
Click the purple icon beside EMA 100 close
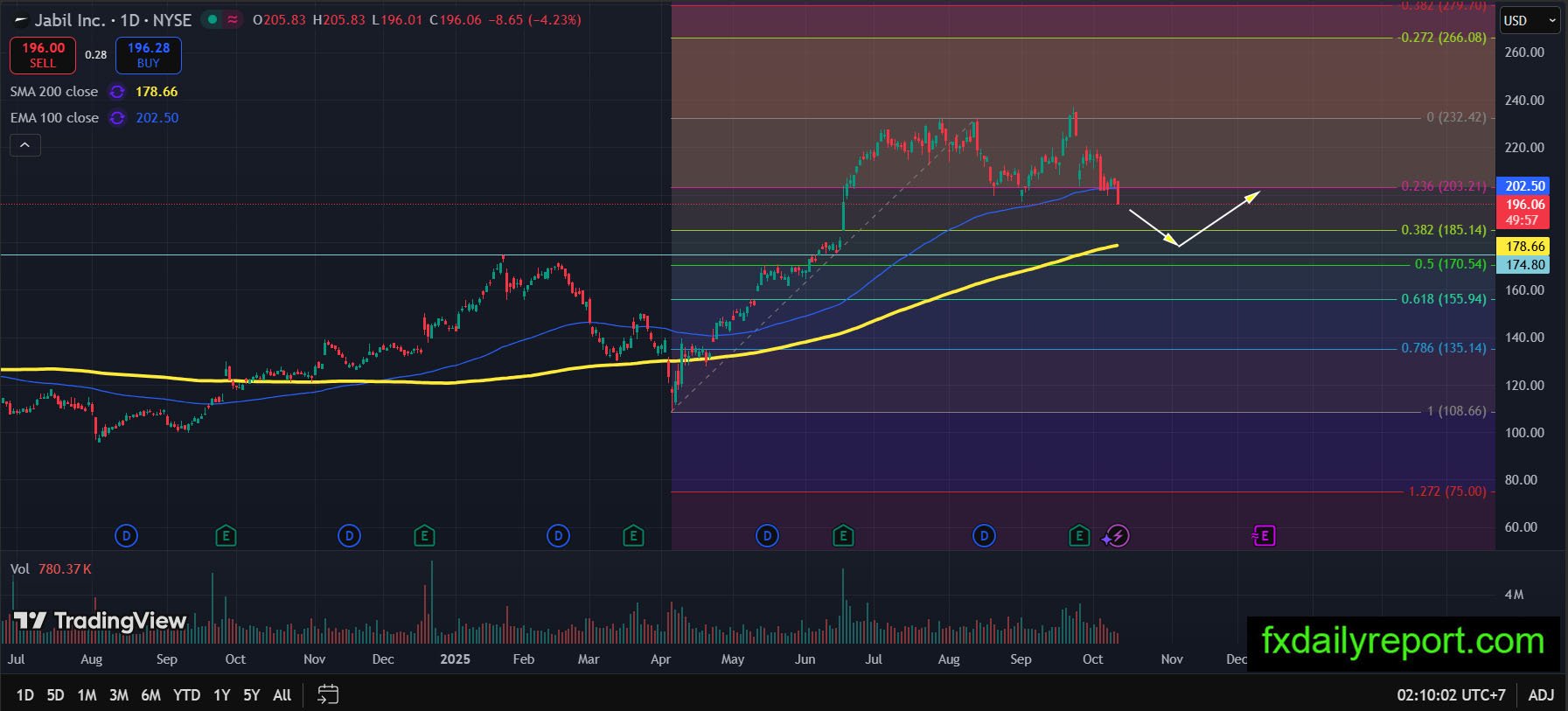point(116,118)
